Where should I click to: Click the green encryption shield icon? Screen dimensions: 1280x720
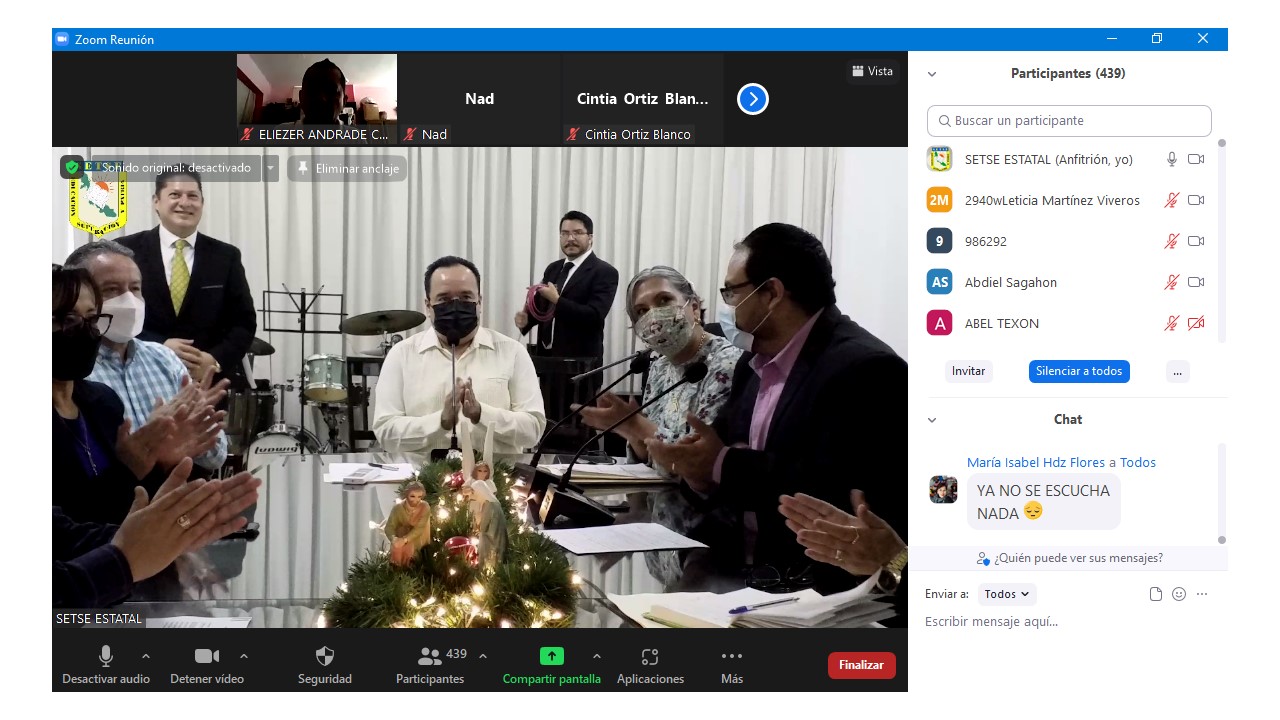tap(72, 168)
